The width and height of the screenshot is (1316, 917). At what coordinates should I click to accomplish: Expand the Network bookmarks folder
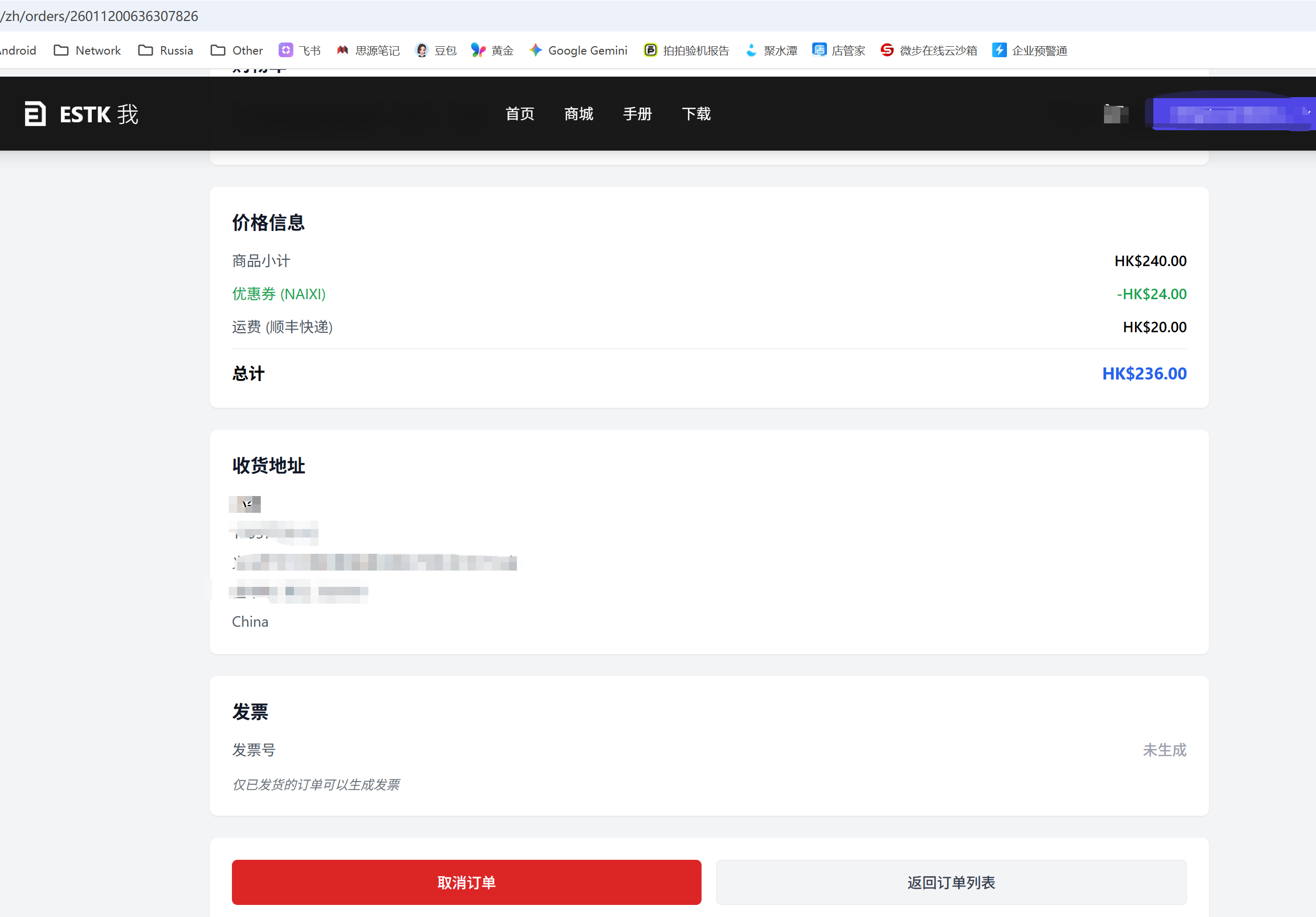[x=87, y=50]
